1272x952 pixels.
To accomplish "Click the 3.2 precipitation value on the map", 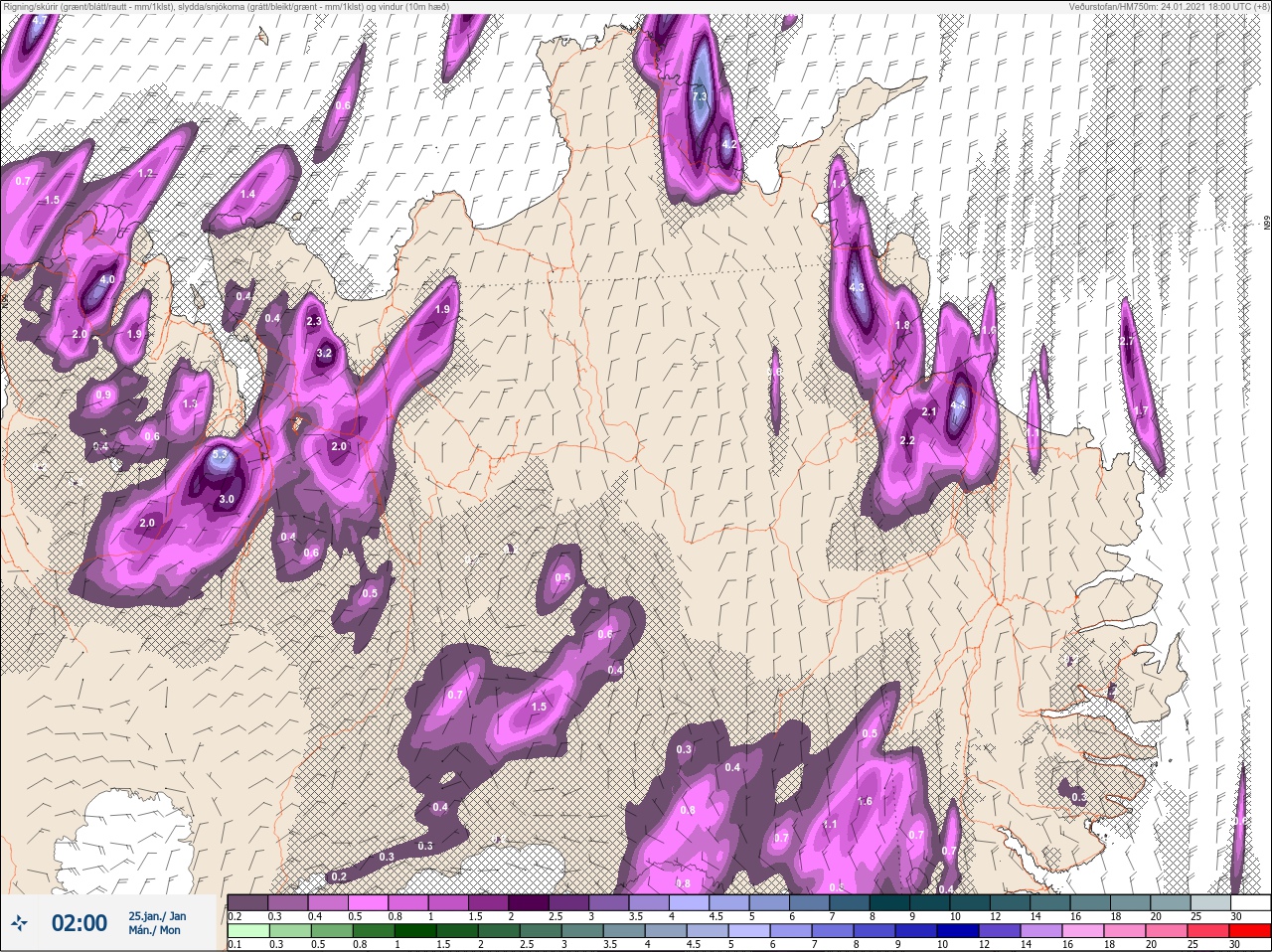I will (x=324, y=353).
